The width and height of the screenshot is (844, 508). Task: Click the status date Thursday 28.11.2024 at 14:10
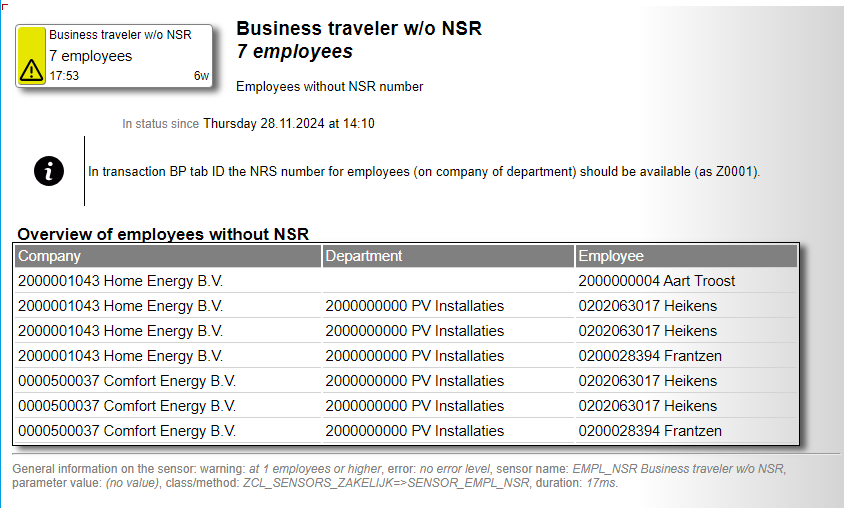(x=288, y=124)
